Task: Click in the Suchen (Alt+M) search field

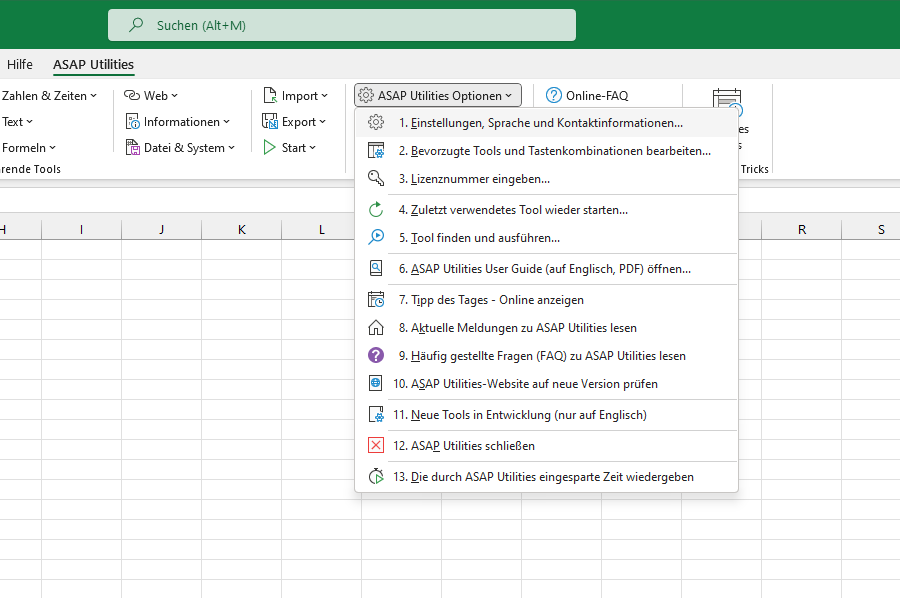Action: tap(342, 25)
